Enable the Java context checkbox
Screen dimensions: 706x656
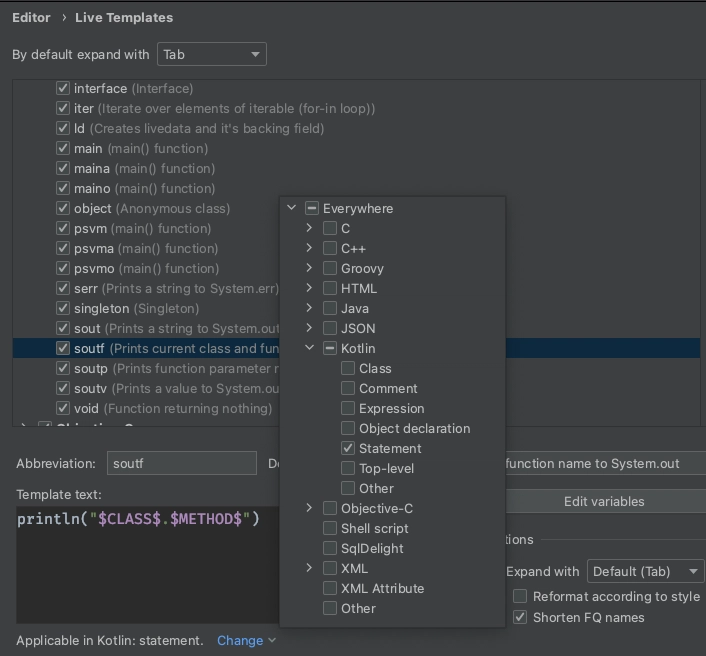click(x=330, y=308)
